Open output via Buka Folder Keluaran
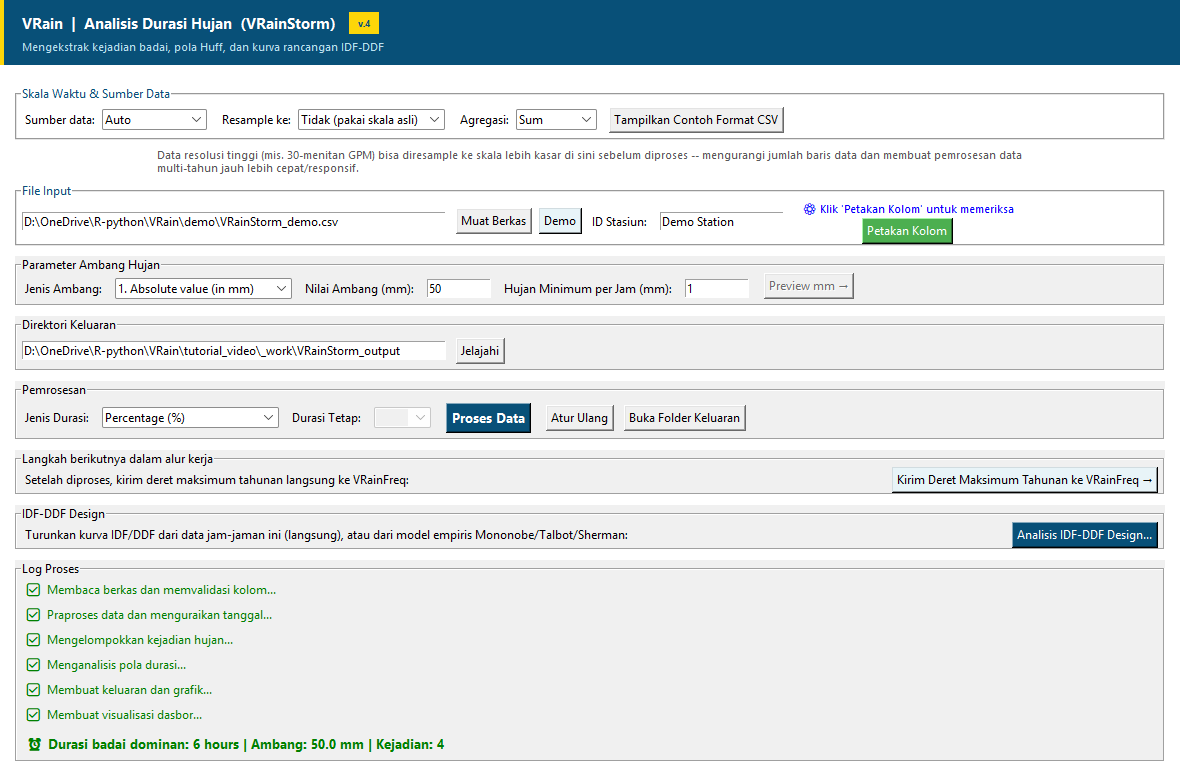The width and height of the screenshot is (1180, 768). coord(685,417)
